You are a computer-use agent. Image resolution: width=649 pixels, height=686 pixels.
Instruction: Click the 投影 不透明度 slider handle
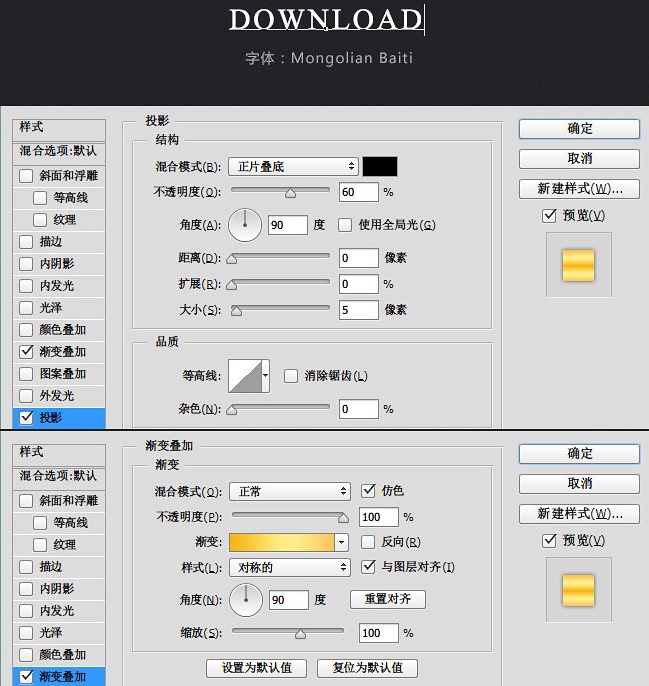click(290, 194)
